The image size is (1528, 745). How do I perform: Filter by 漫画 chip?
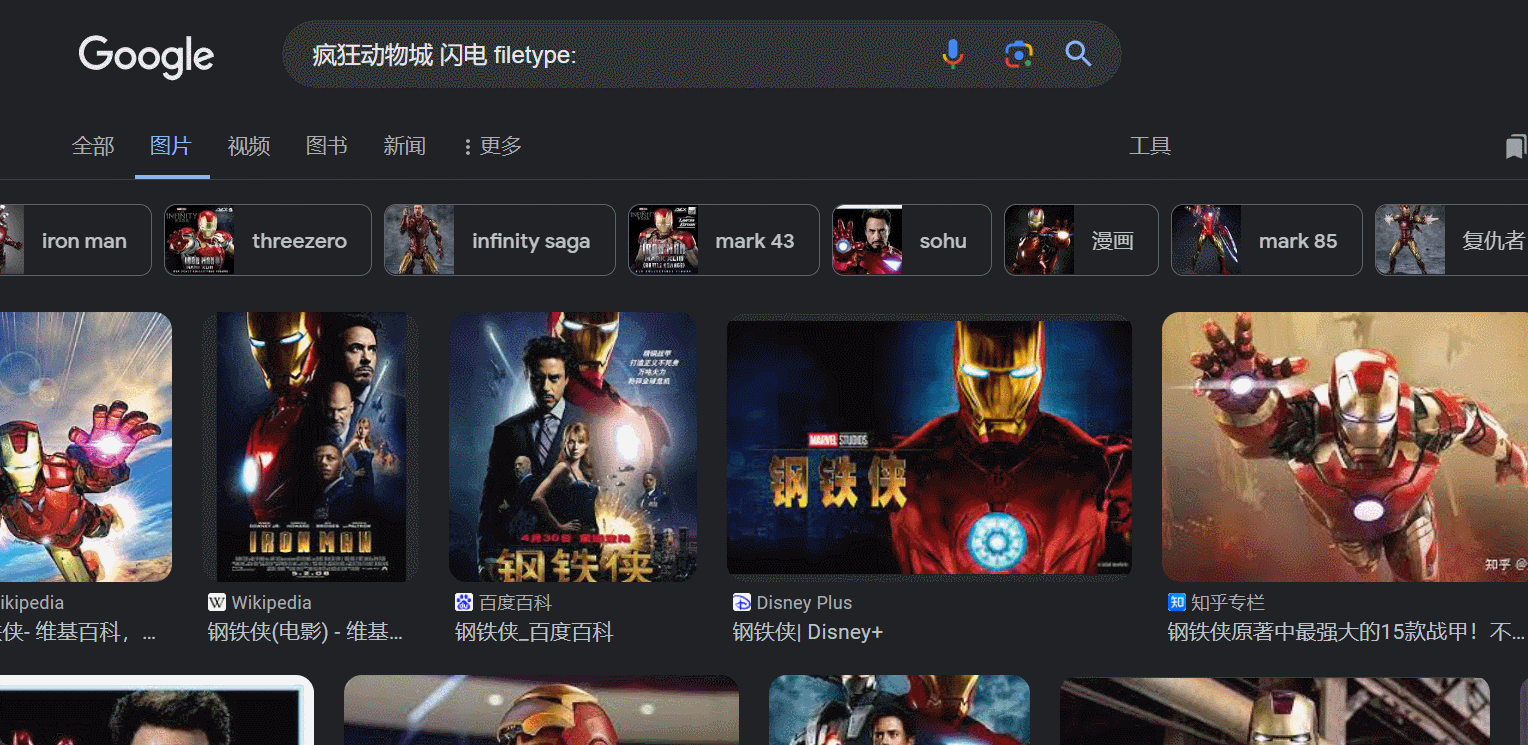[x=1081, y=240]
